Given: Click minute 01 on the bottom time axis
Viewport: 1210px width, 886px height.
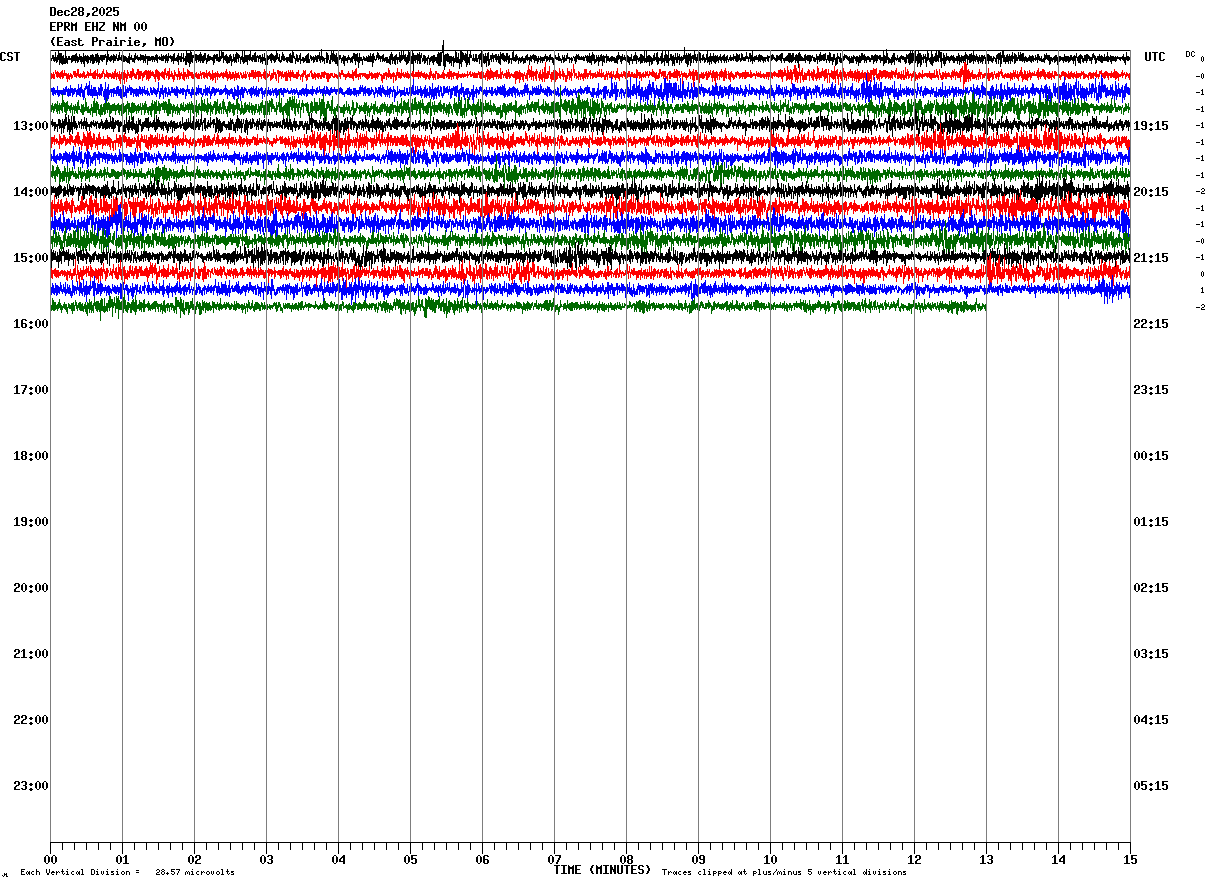Looking at the screenshot, I should click(x=122, y=859).
